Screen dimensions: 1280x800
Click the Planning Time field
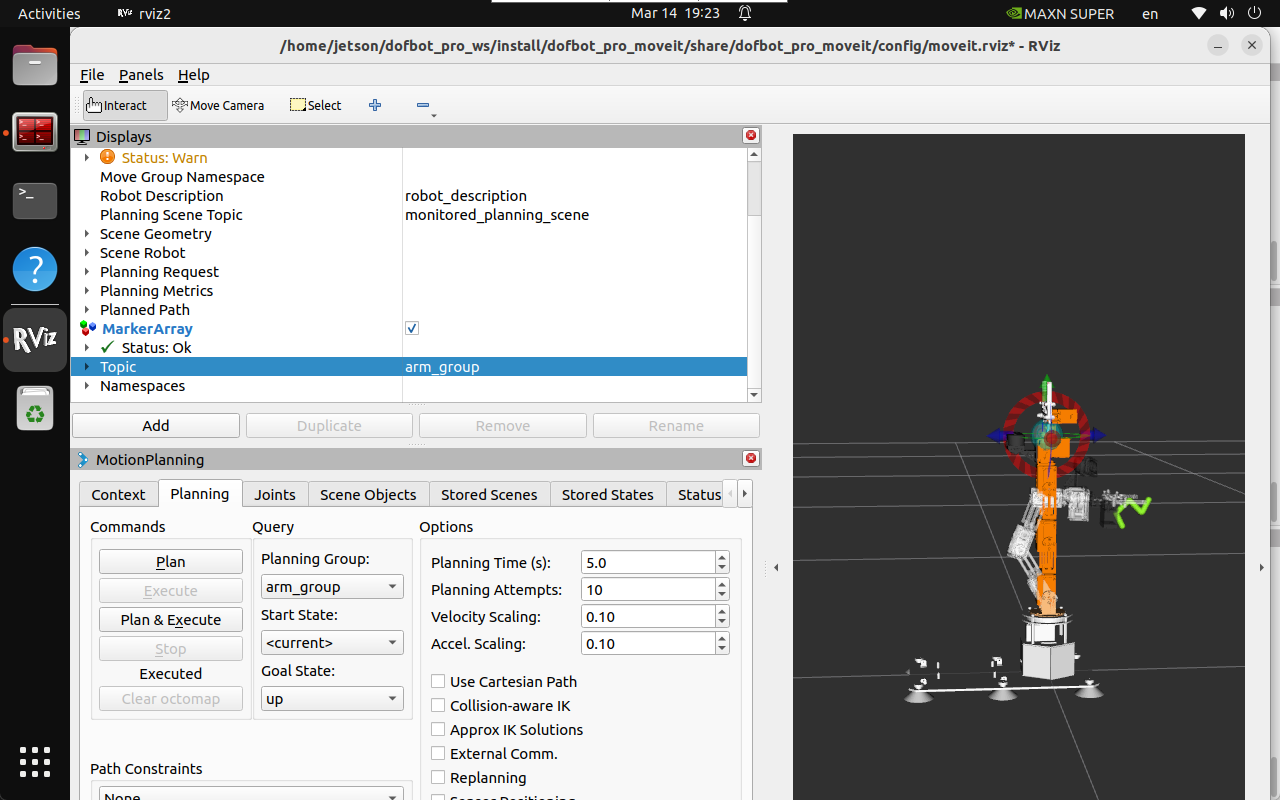(648, 562)
